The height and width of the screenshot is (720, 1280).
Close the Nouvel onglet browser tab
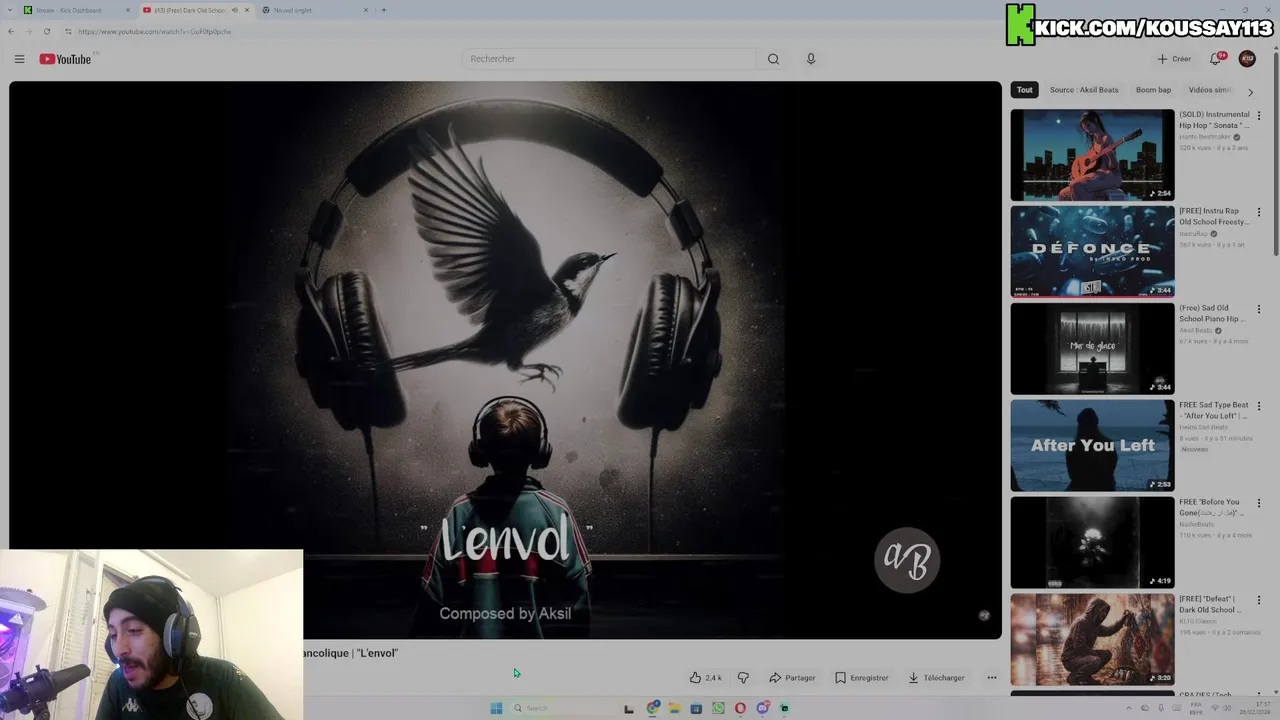(365, 10)
